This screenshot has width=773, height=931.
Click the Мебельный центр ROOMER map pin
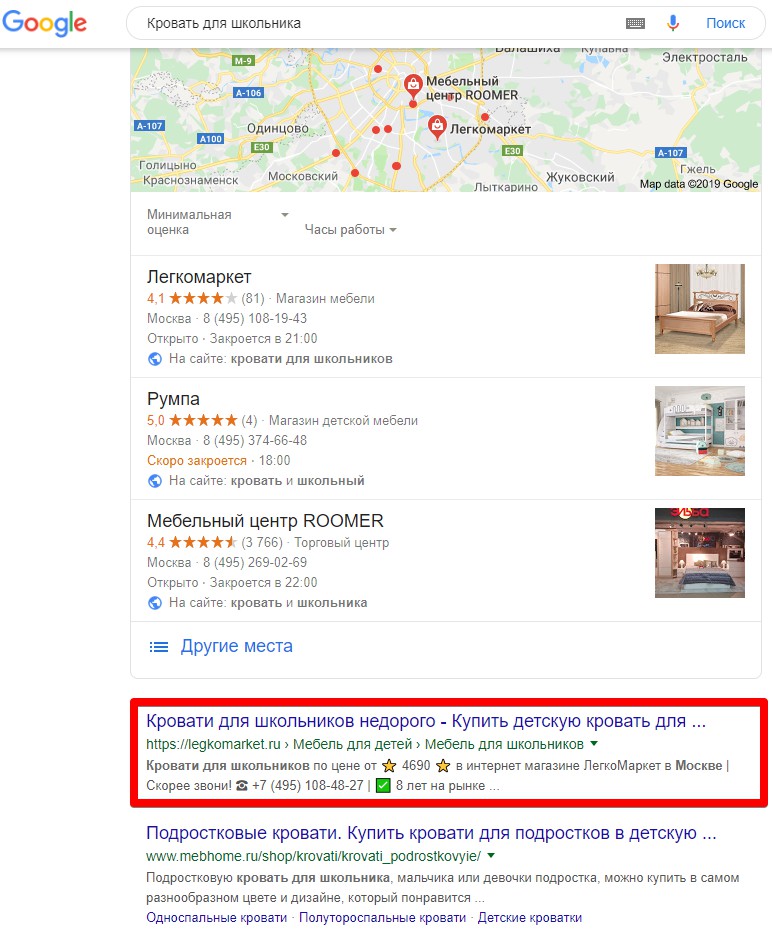tap(413, 86)
